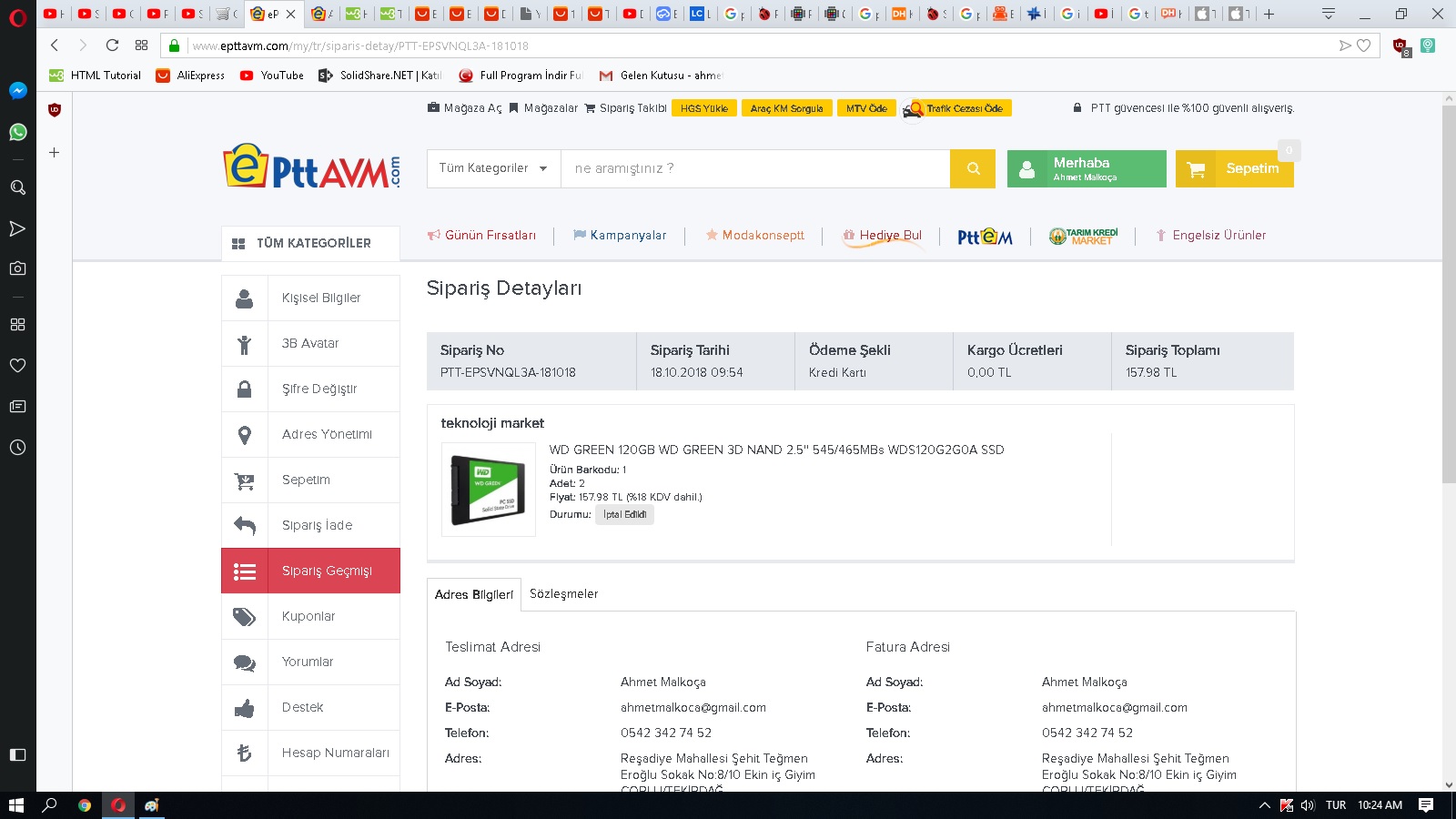Open HTML Tutorial bookmark
Viewport: 1456px width, 819px height.
pyautogui.click(x=96, y=76)
